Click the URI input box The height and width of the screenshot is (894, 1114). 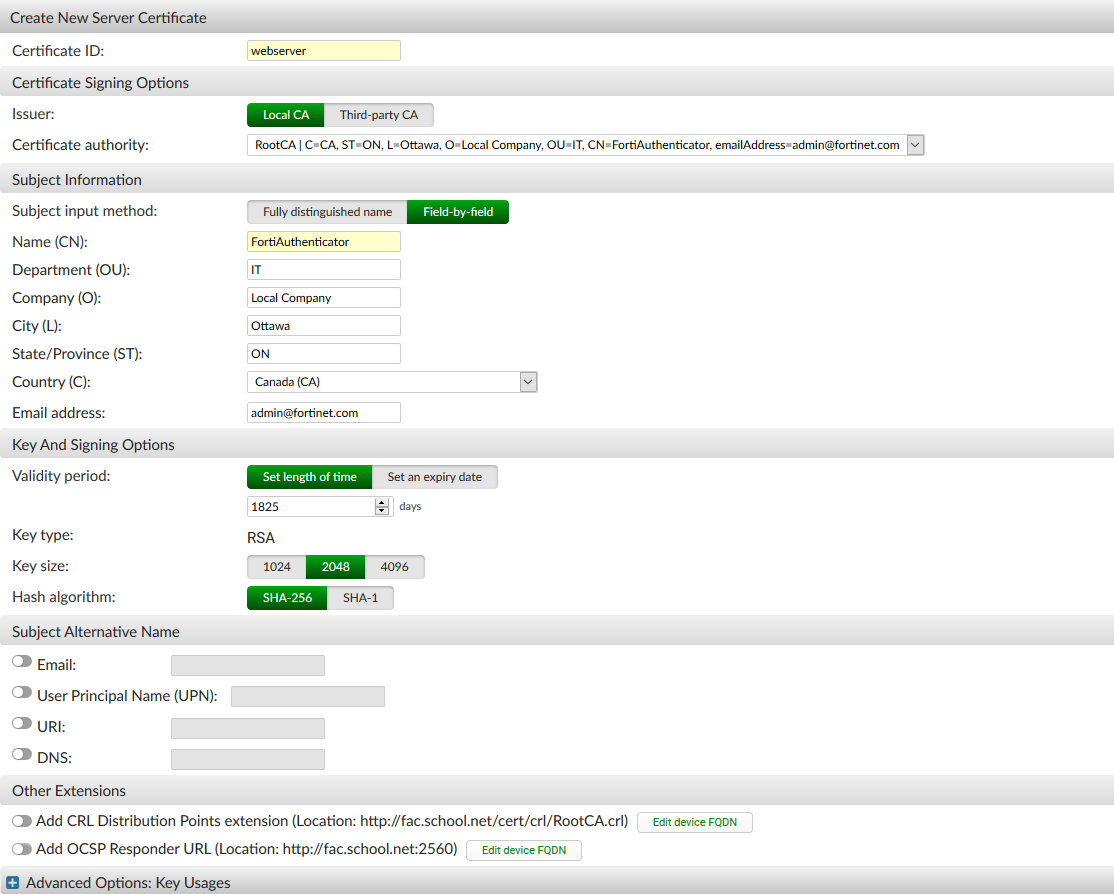(x=248, y=728)
